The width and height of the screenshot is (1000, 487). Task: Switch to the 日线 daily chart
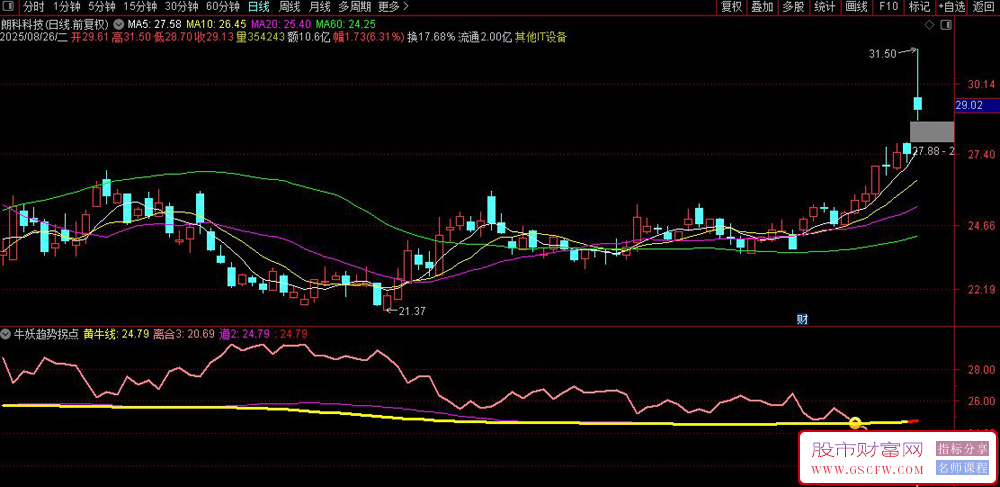(258, 7)
